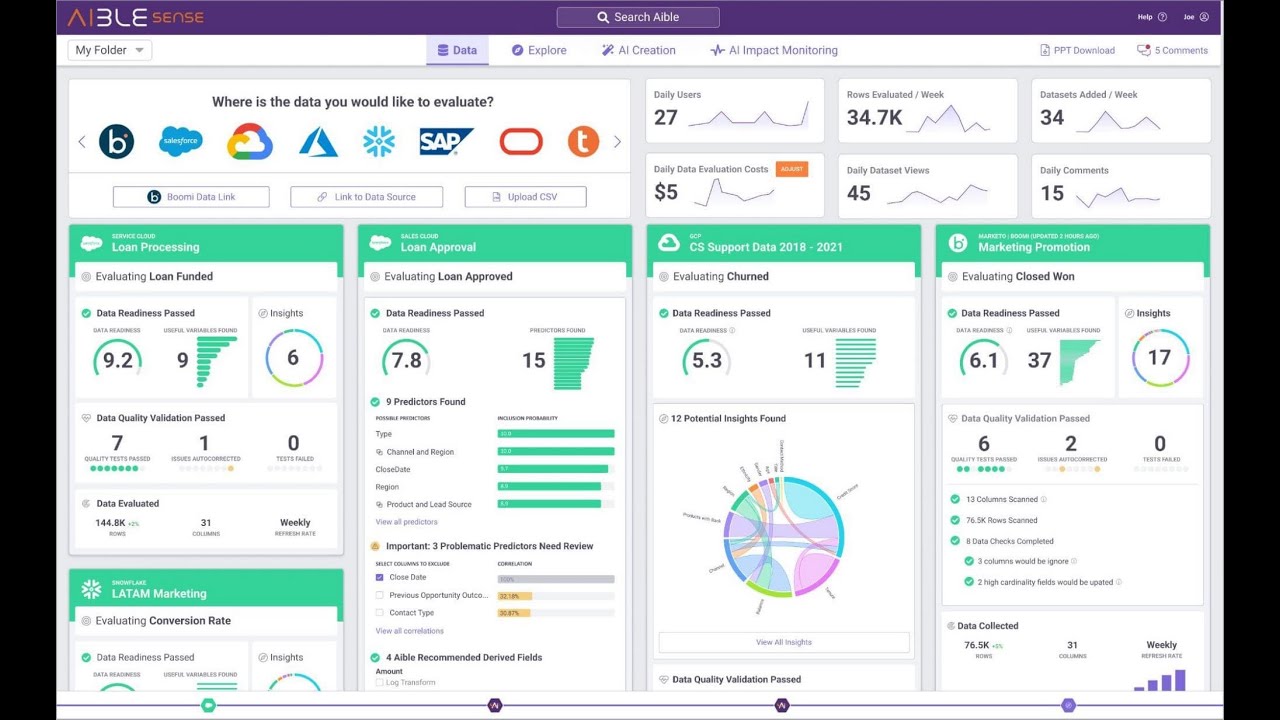The width and height of the screenshot is (1280, 720).
Task: Open the Help icon in header
Action: tap(1162, 17)
